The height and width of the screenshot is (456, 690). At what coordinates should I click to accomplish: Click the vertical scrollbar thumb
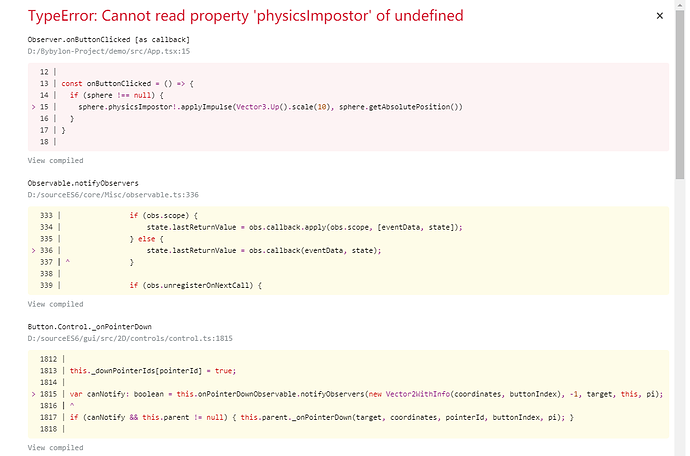pyautogui.click(x=680, y=95)
